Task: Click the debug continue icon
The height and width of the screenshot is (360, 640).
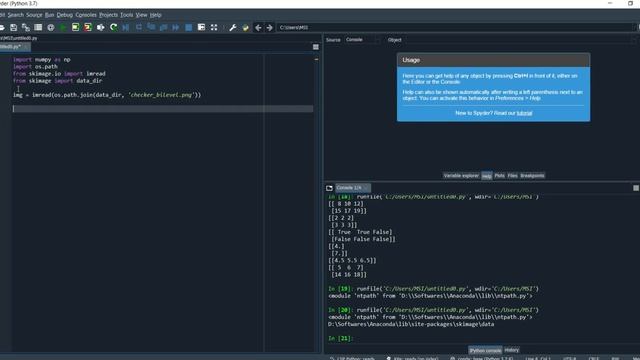Action: [176, 27]
